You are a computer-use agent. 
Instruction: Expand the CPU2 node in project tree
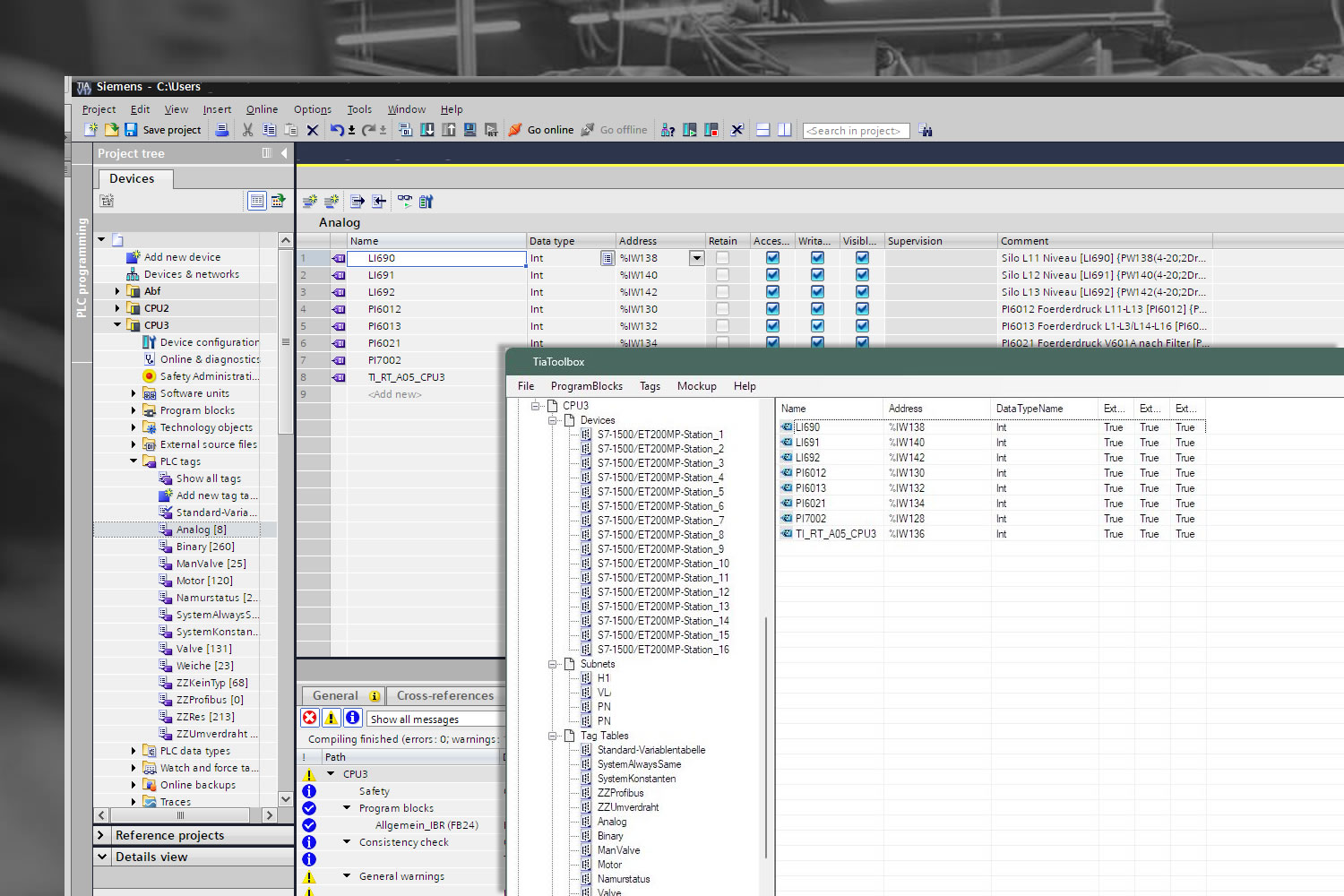(x=117, y=308)
